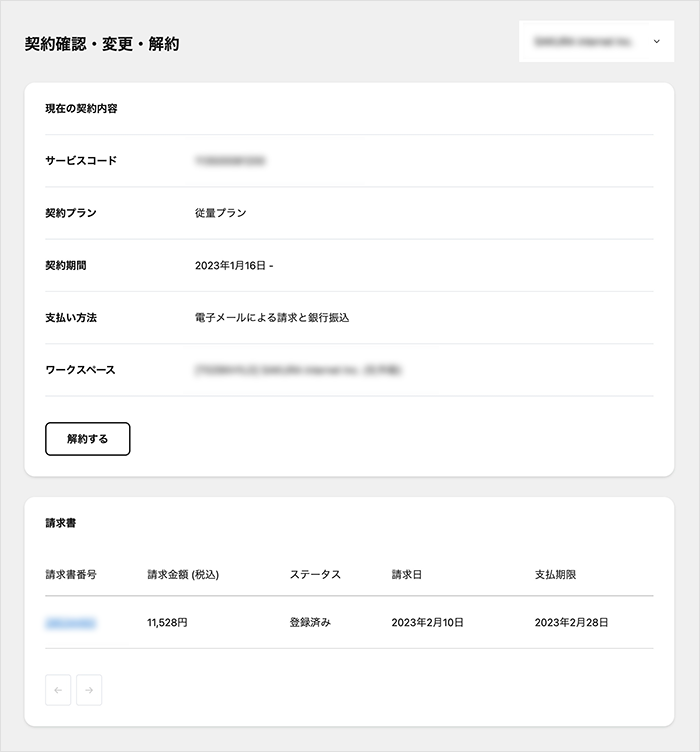Click the 請求金額 (税込) column header
700x752 pixels.
[182, 575]
